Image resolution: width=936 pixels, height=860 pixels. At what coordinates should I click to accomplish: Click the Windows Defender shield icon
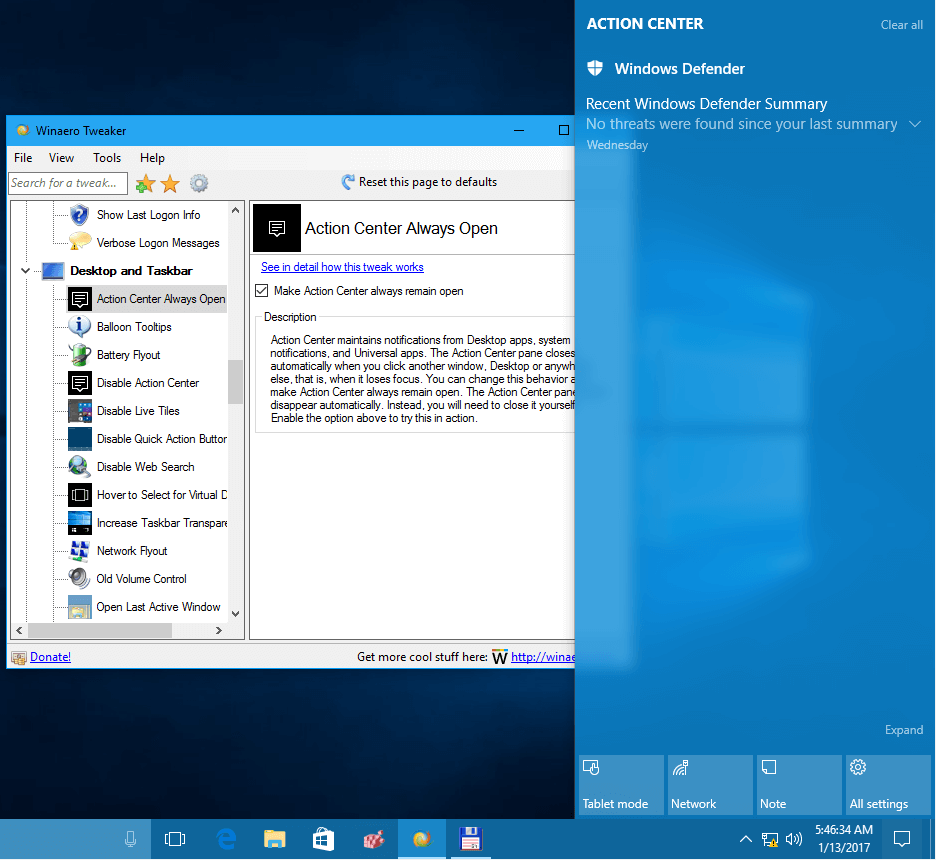[595, 68]
